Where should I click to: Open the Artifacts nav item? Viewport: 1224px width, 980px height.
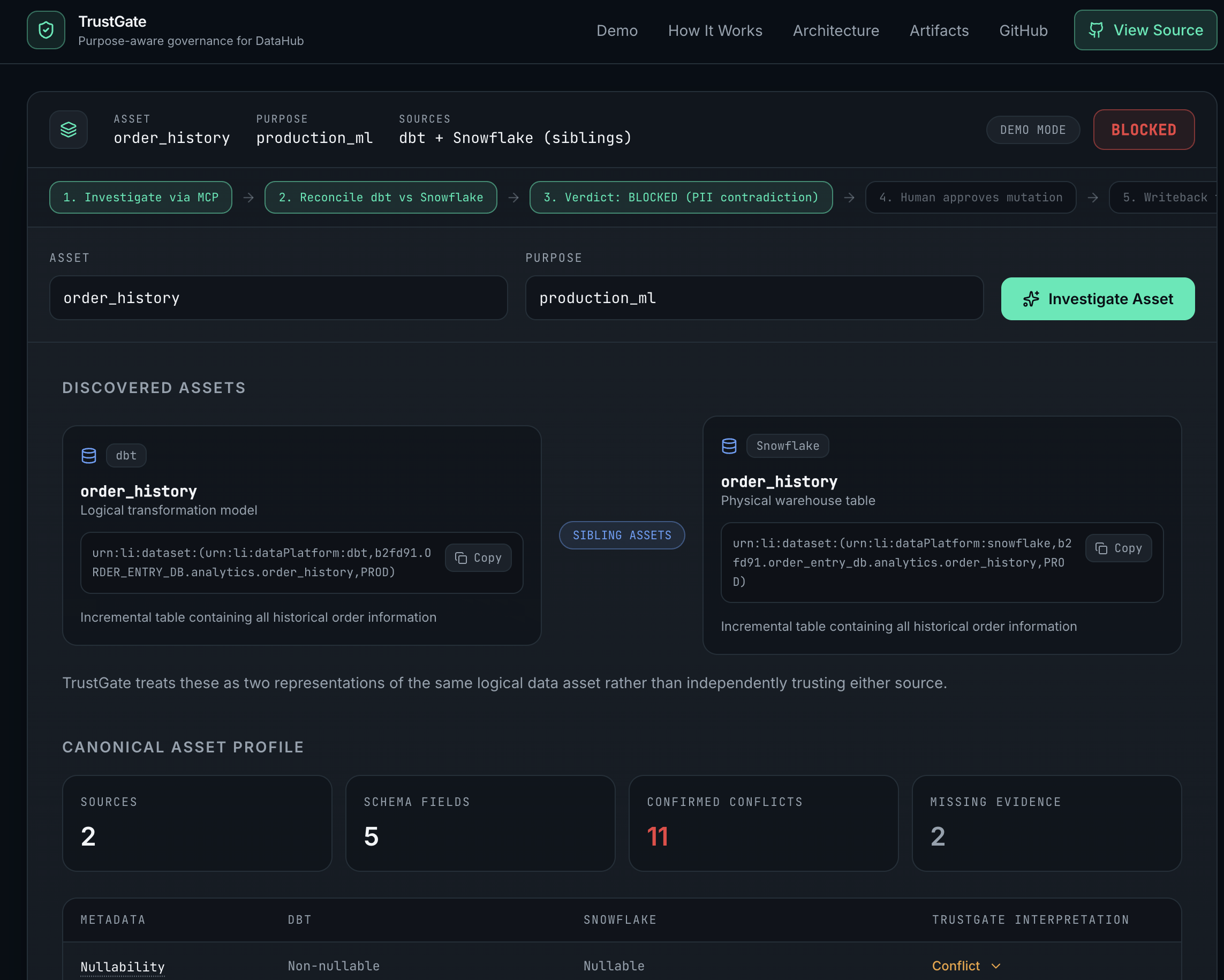pyautogui.click(x=939, y=31)
